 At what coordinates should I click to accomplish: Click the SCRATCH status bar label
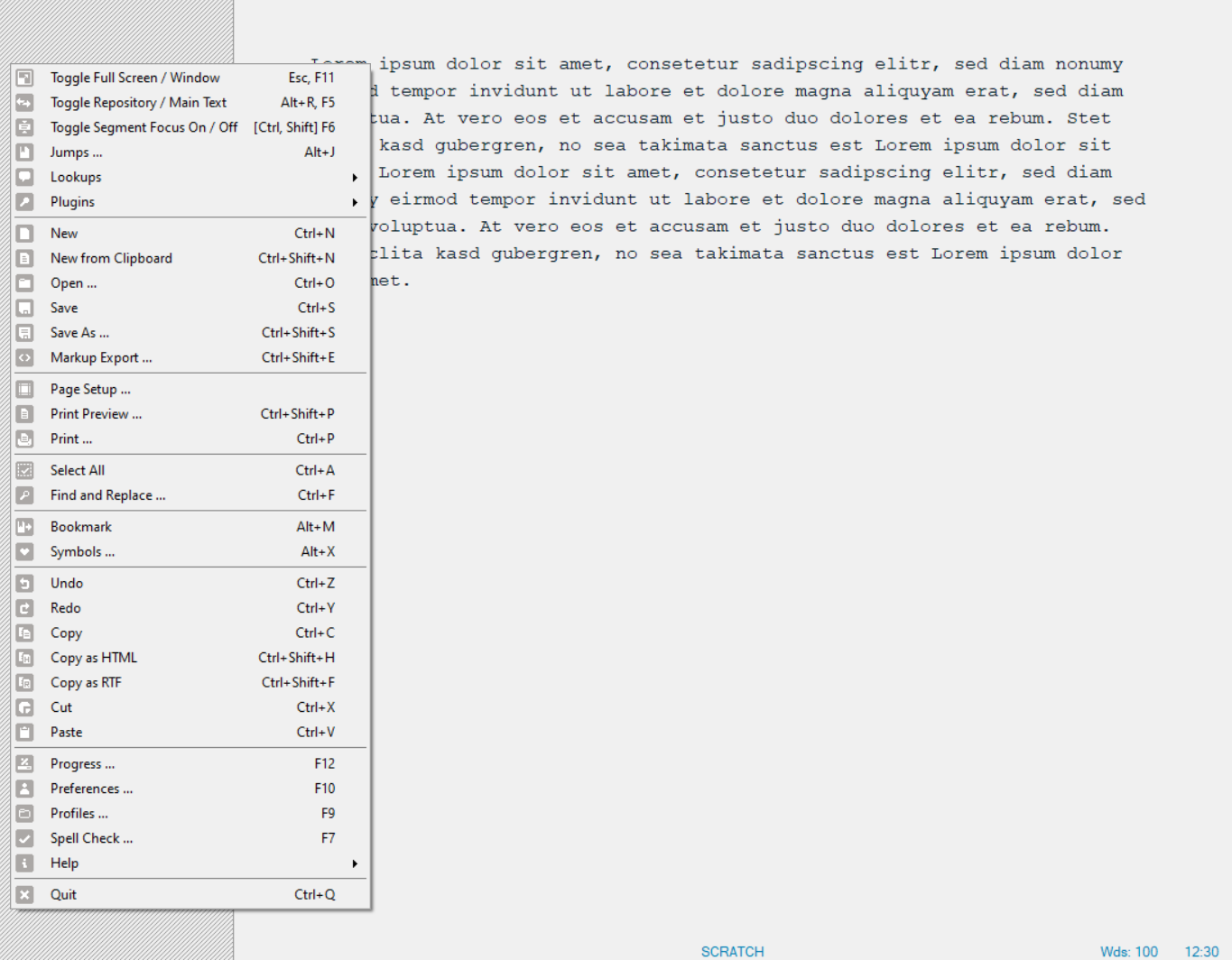tap(733, 952)
